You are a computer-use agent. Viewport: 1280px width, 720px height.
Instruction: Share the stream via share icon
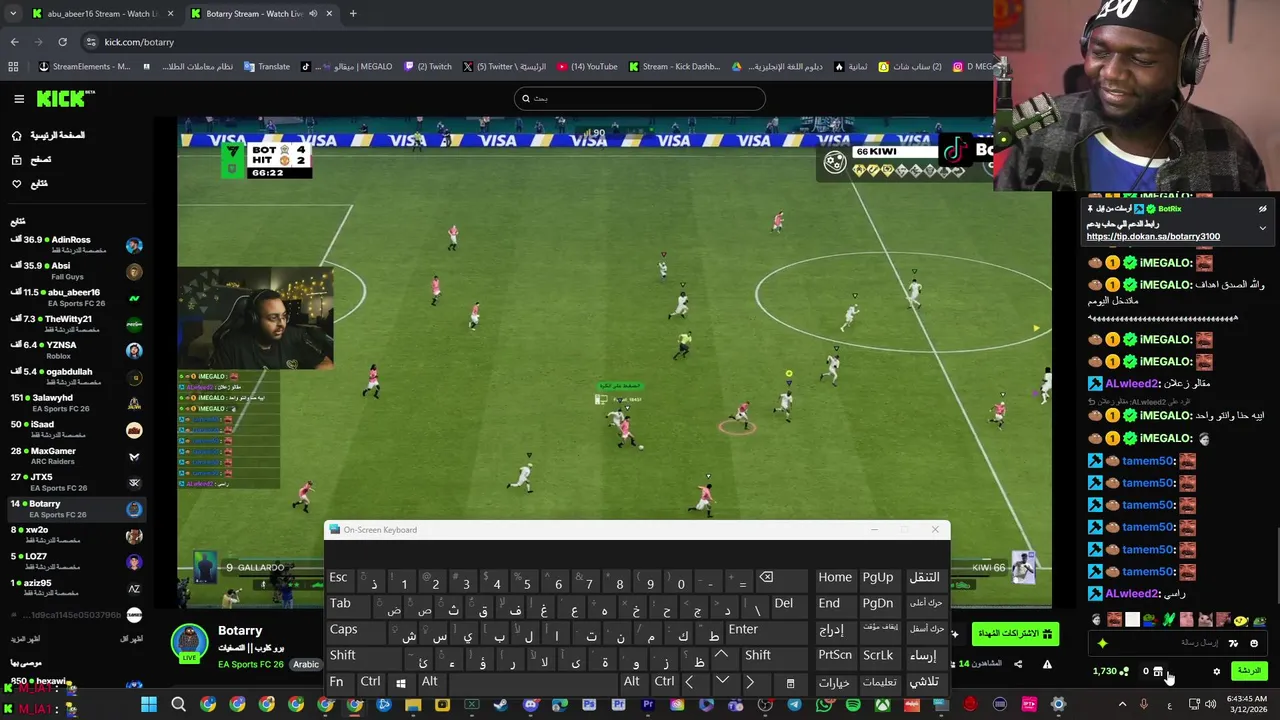(x=1018, y=664)
